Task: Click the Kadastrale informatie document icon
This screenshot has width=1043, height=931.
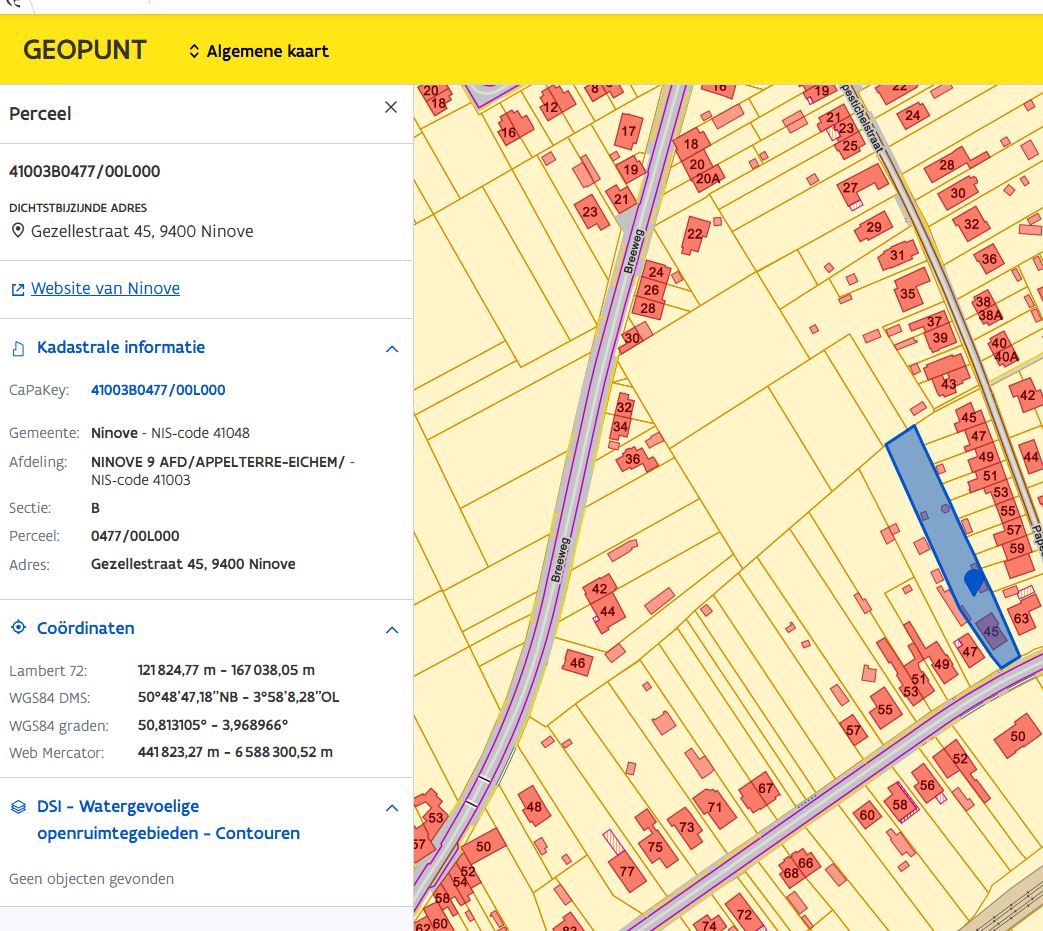Action: [18, 348]
